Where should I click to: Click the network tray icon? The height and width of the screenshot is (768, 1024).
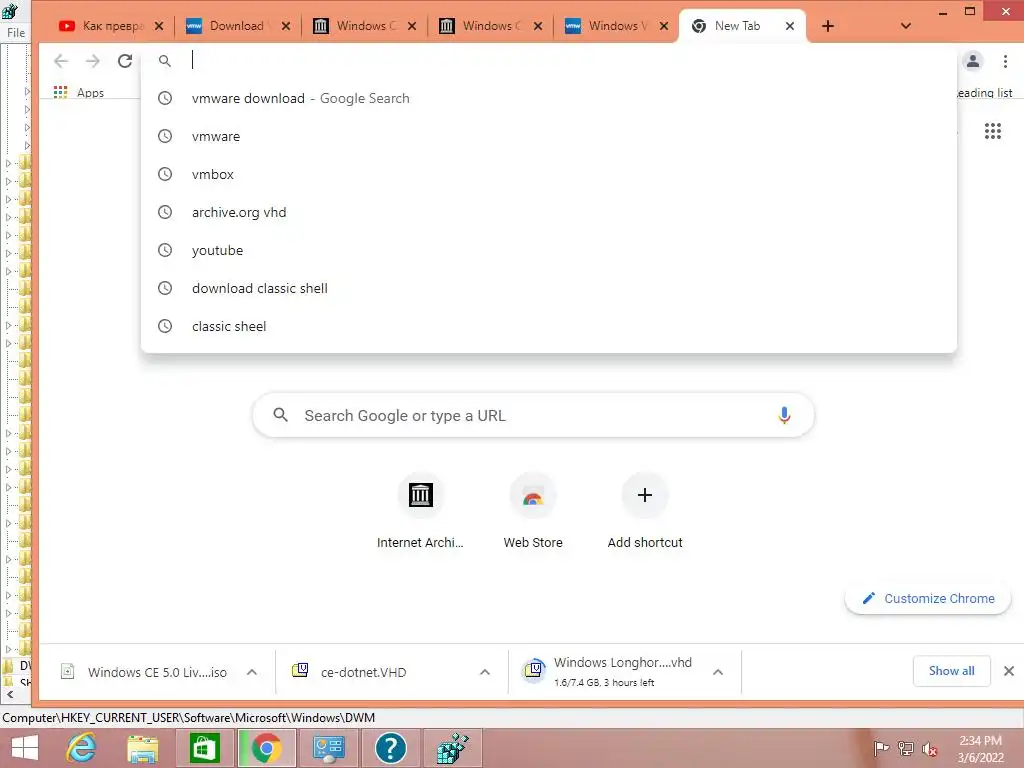pos(906,748)
